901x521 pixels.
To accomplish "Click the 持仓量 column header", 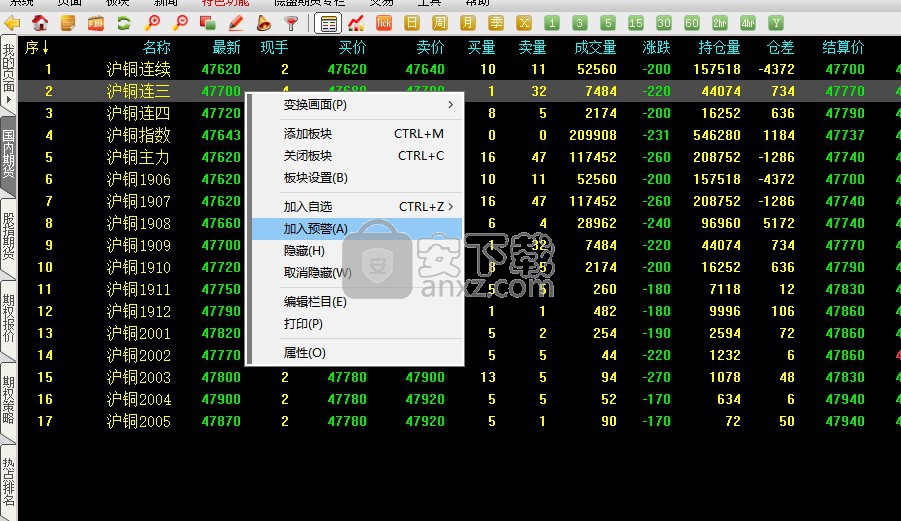I will [x=719, y=47].
